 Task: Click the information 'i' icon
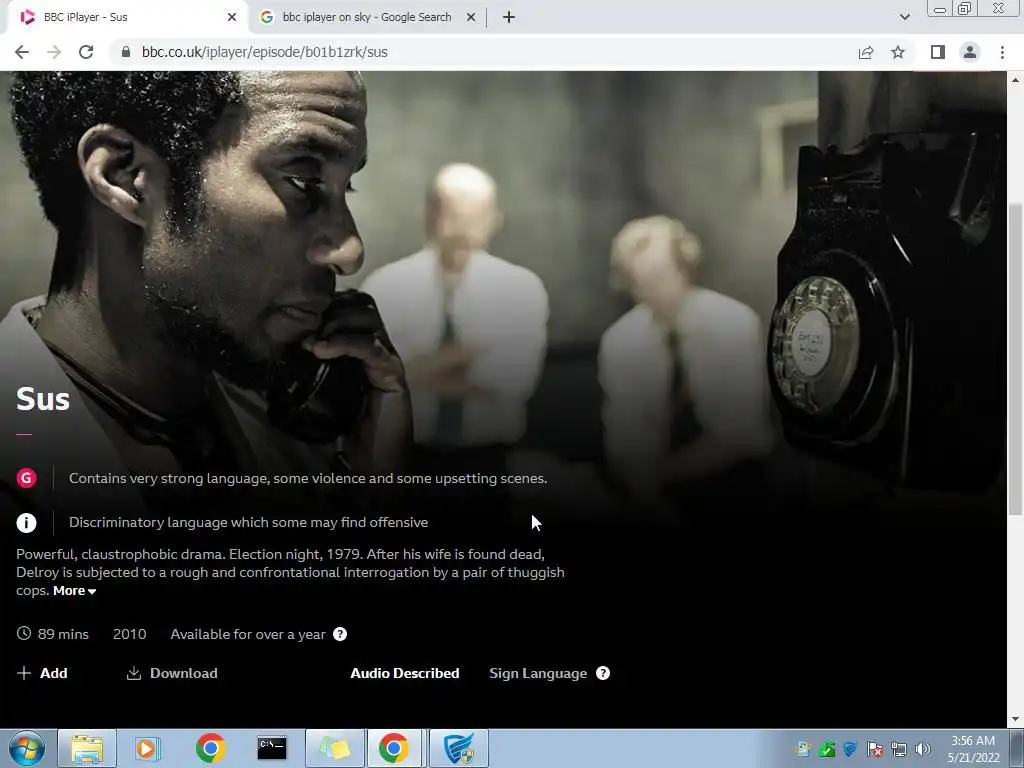tap(26, 522)
